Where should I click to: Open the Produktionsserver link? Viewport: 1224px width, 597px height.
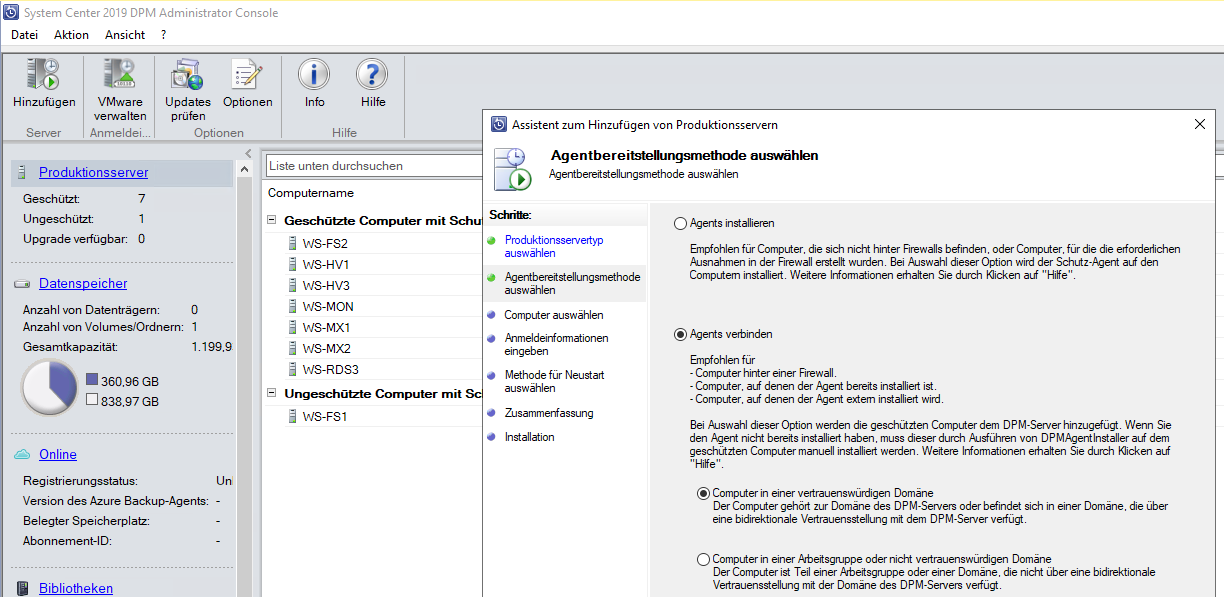pos(93,172)
